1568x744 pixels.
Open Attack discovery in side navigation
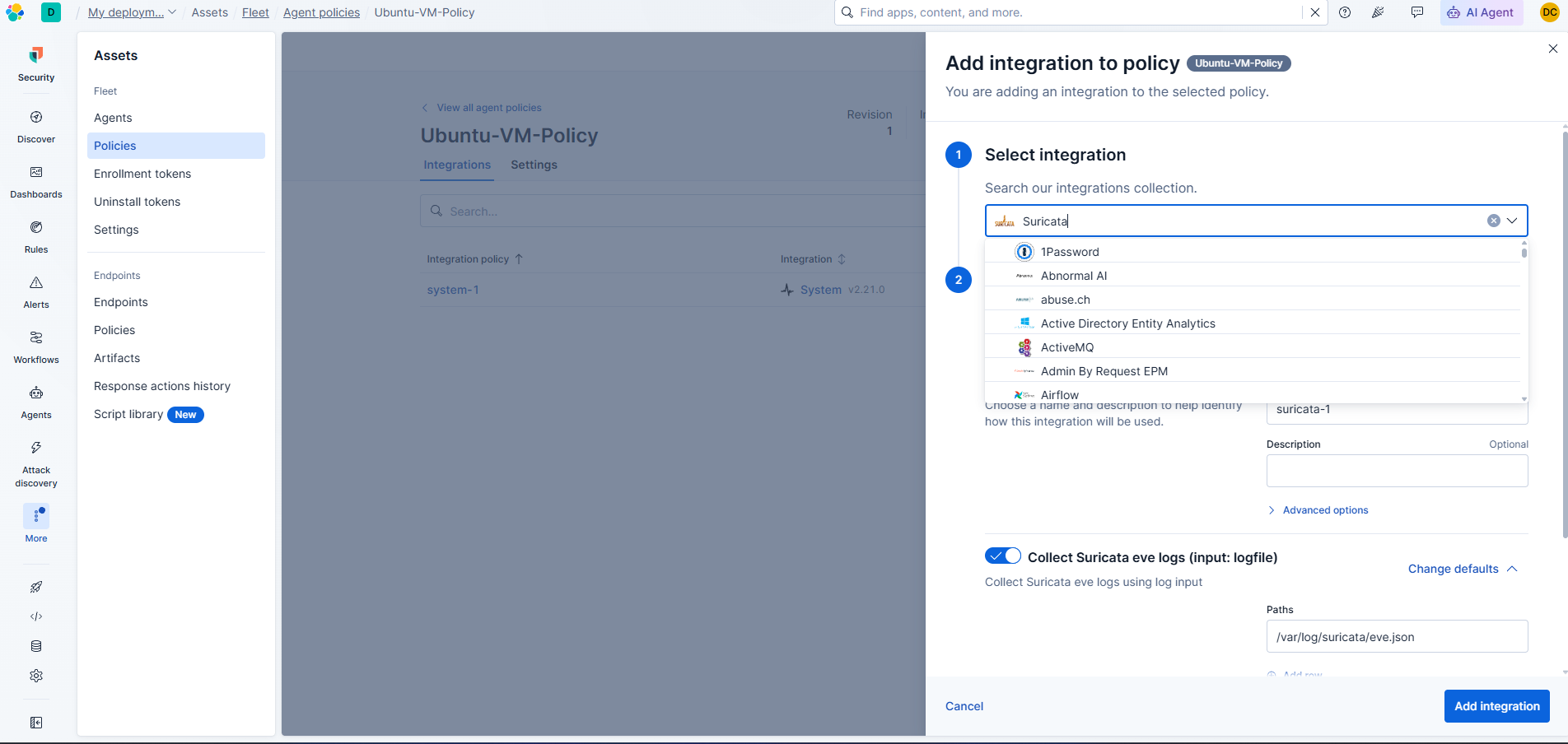click(x=36, y=463)
